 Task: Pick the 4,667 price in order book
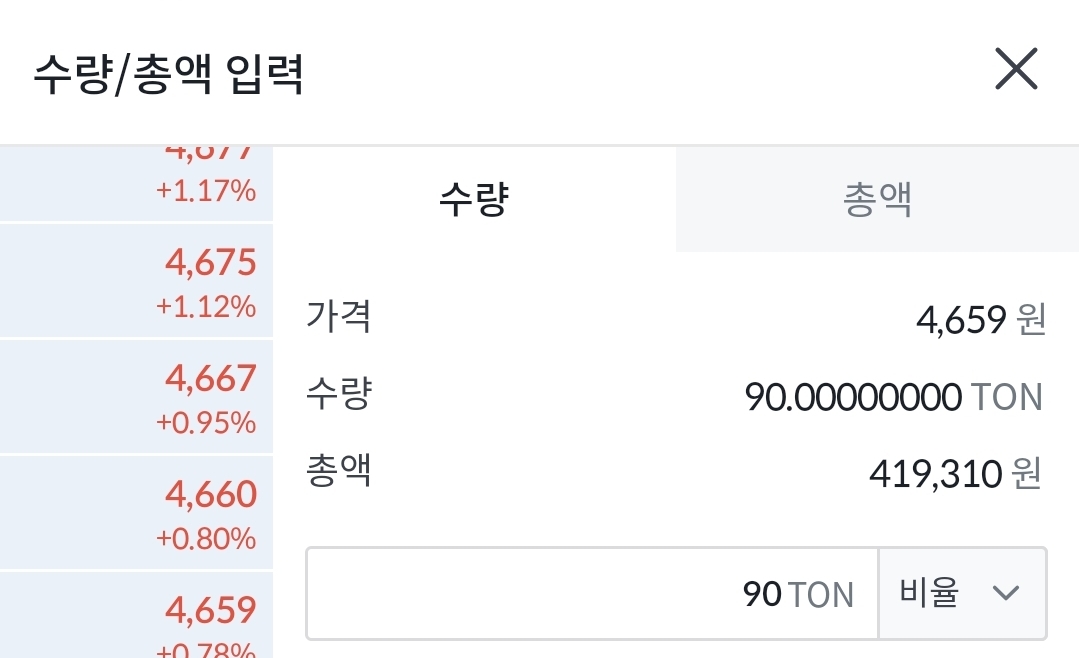(211, 379)
